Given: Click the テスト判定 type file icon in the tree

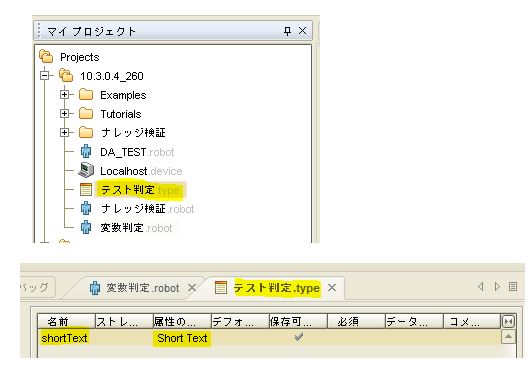Looking at the screenshot, I should coord(86,189).
